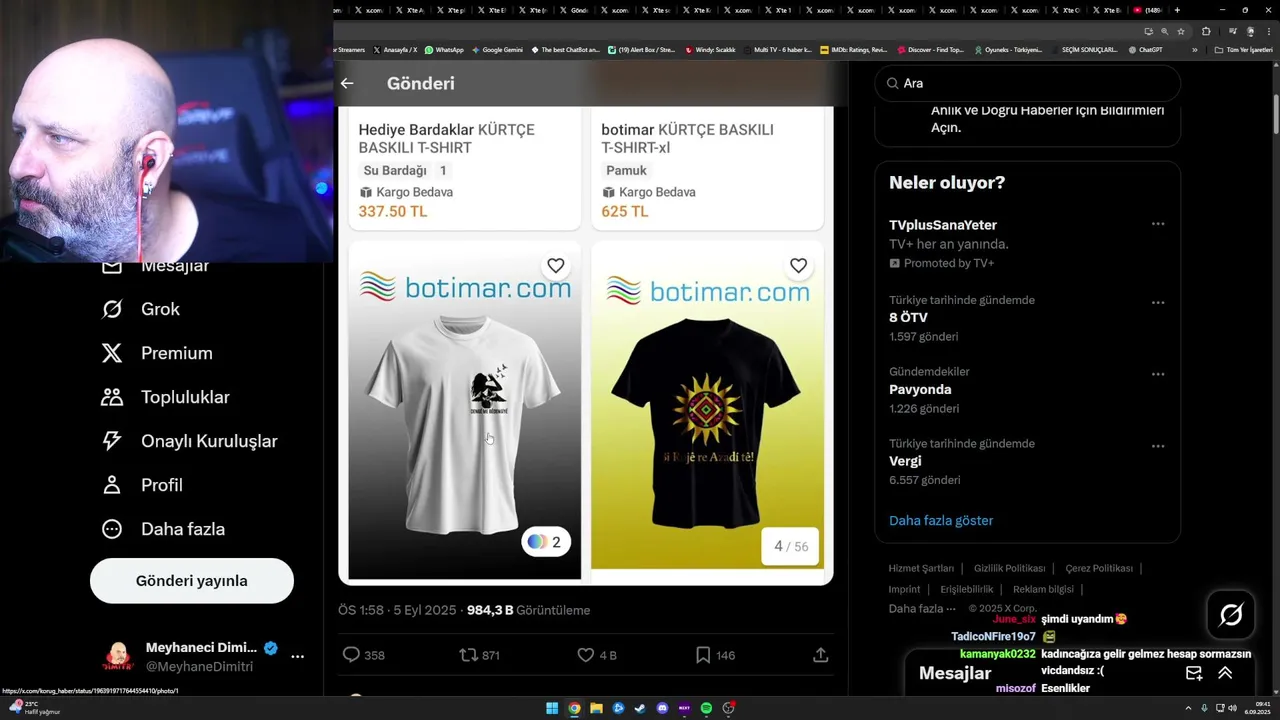The image size is (1280, 720).
Task: Open Chrome extensions puzzle icon
Action: coord(1206,31)
